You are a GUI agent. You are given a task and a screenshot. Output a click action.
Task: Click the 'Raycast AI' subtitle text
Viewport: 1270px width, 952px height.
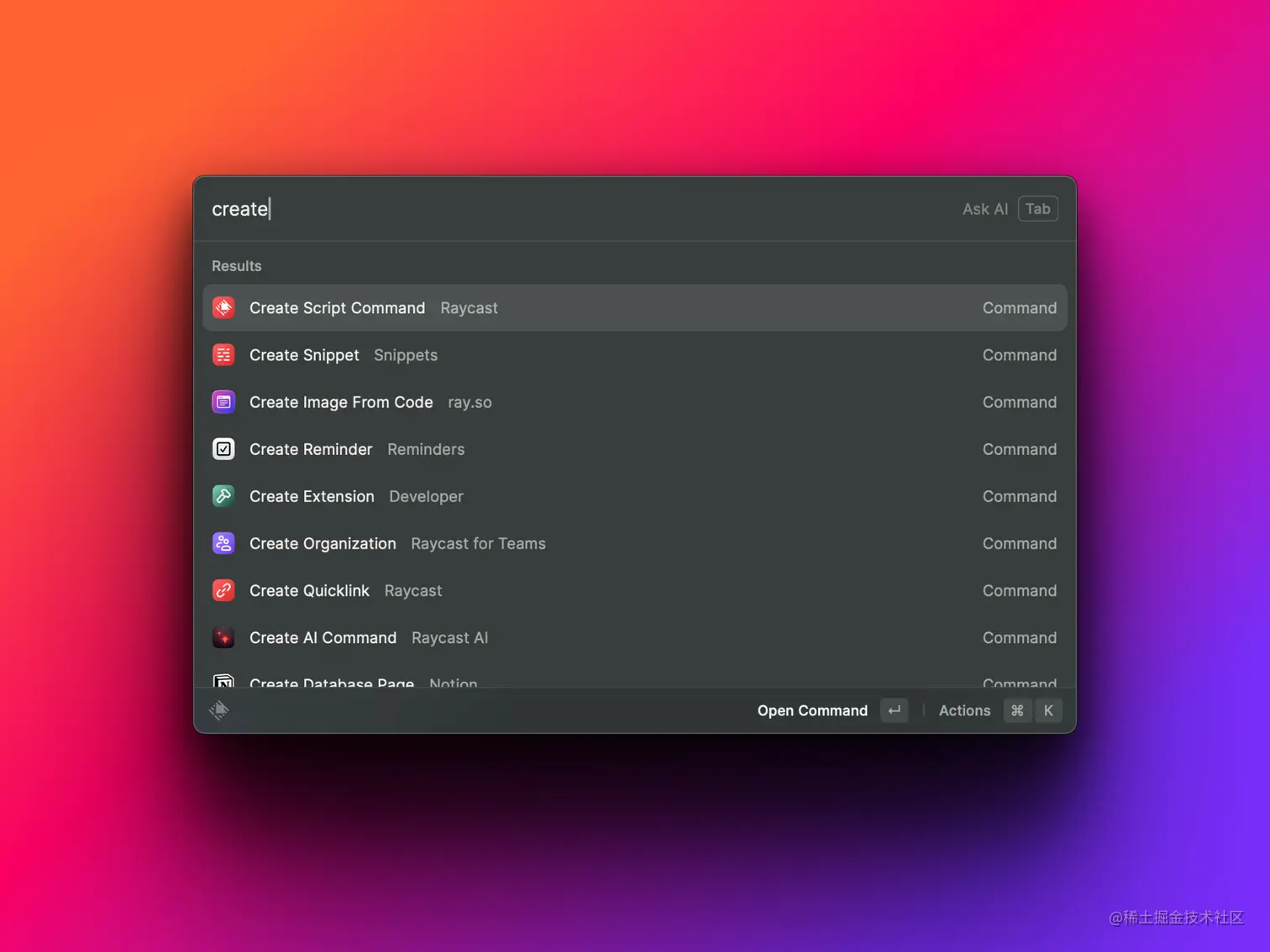[x=449, y=637]
